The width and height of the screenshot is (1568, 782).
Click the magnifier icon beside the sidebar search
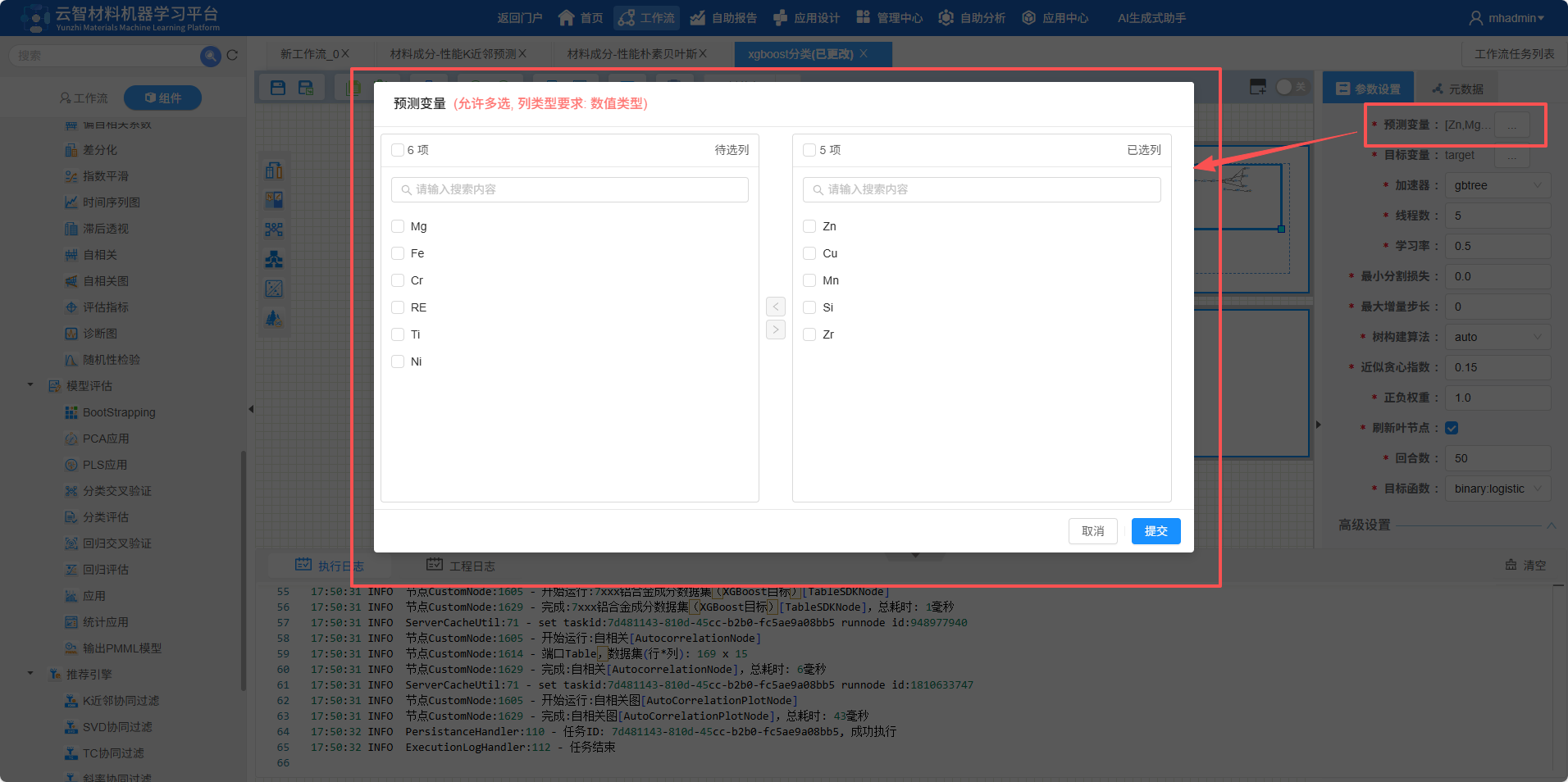click(210, 55)
